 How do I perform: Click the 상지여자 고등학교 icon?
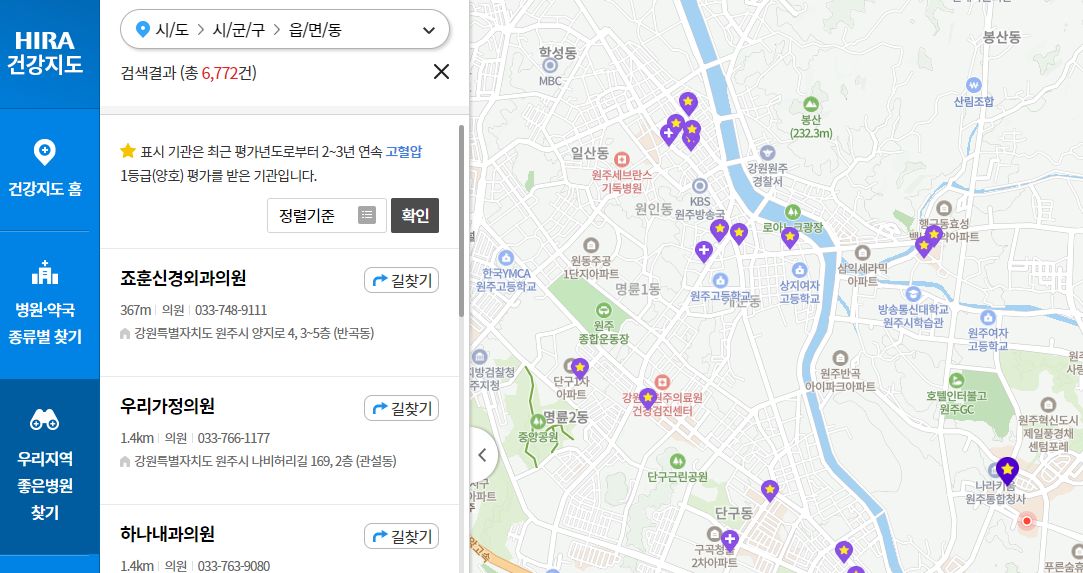click(800, 270)
